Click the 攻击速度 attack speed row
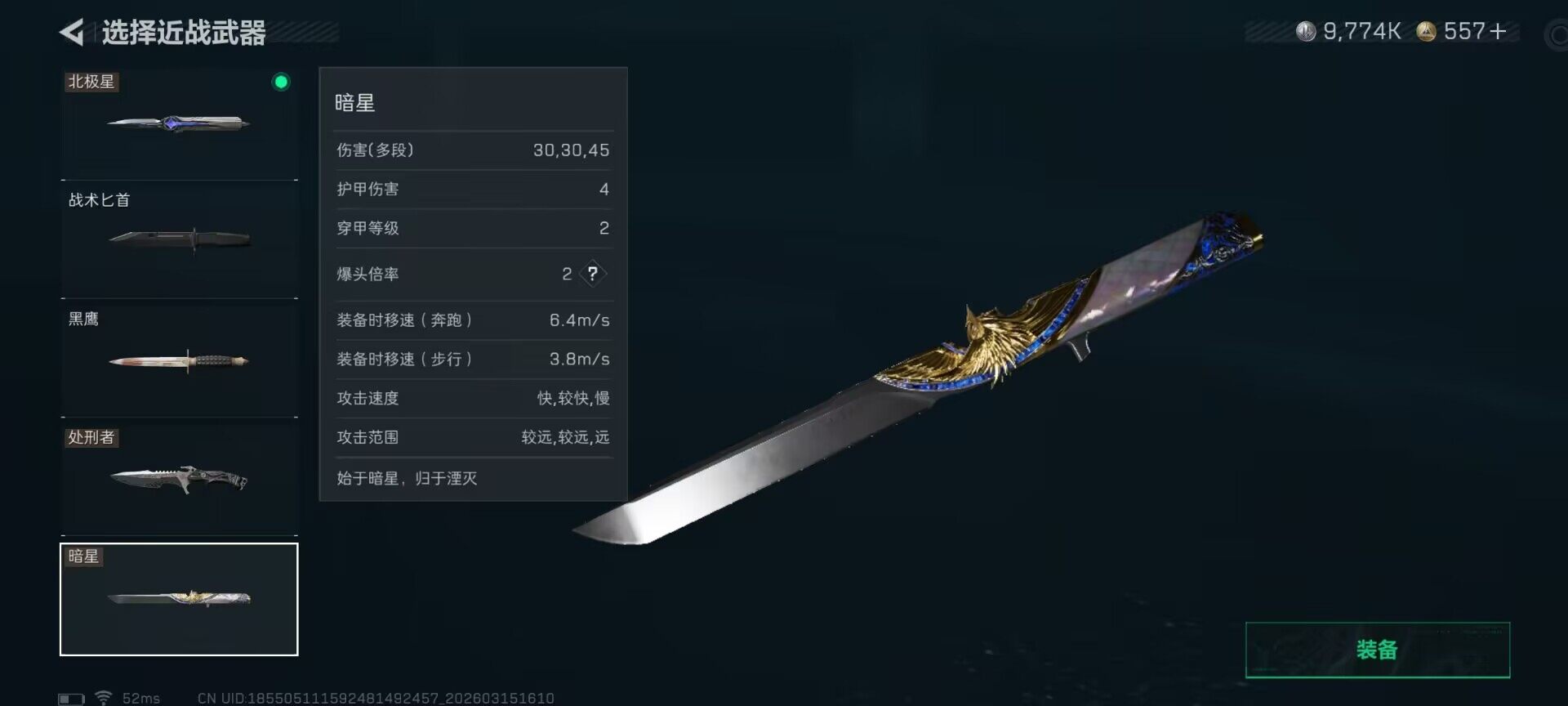Image resolution: width=1568 pixels, height=706 pixels. [473, 398]
